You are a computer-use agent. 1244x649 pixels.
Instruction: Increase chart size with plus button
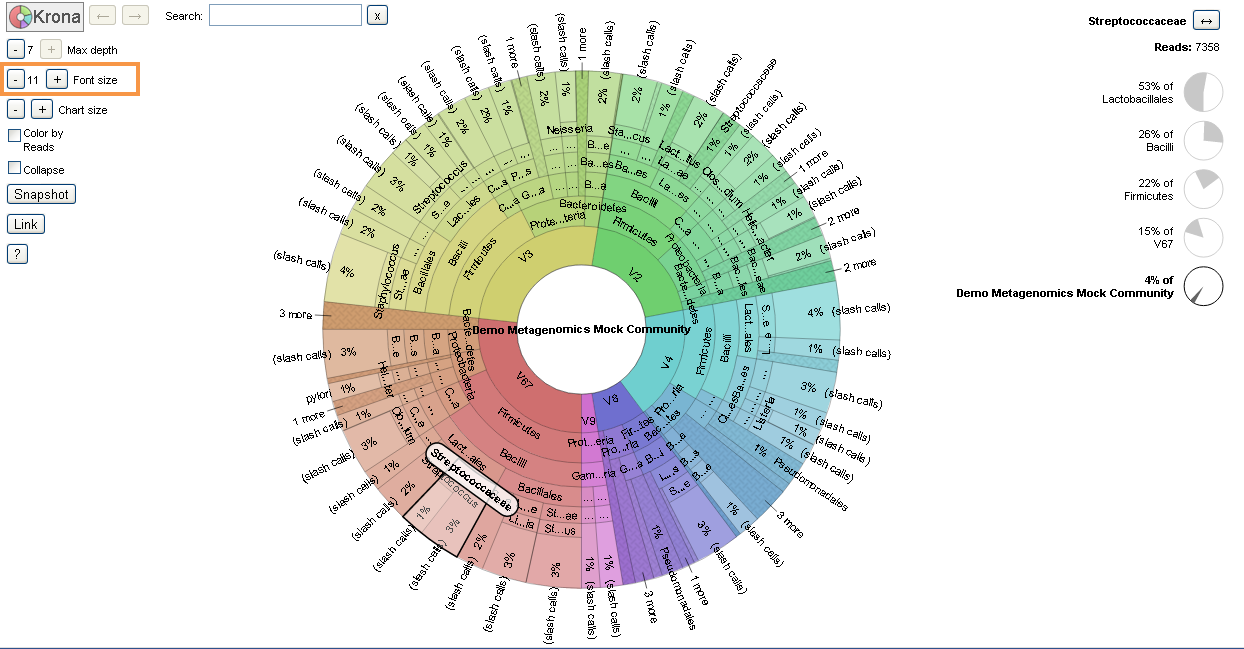pyautogui.click(x=42, y=109)
